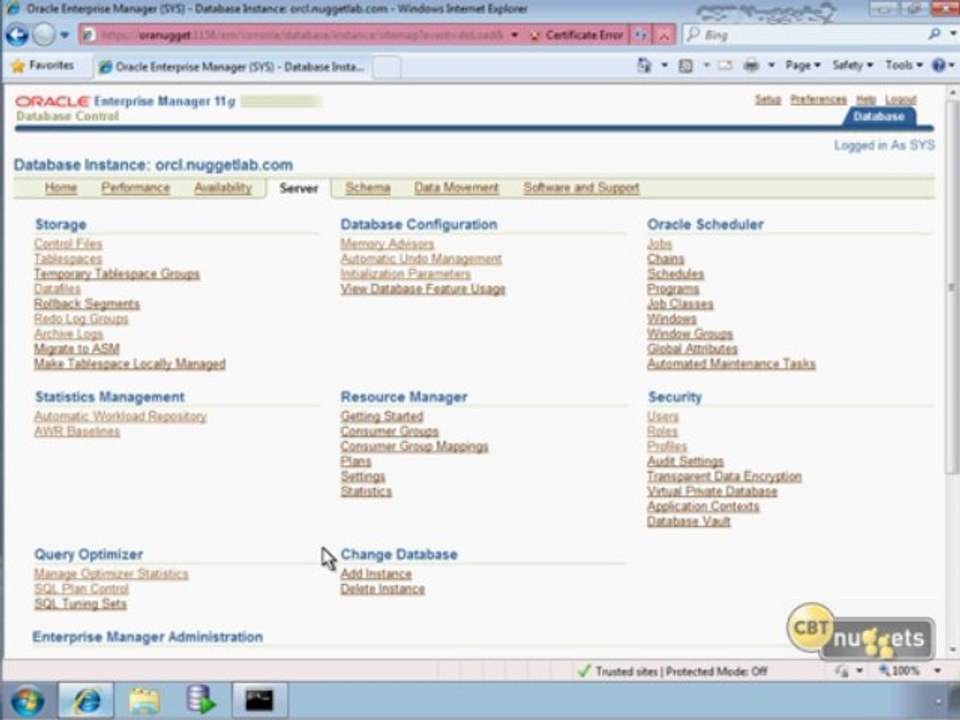Open Transparent Data Encryption link
The width and height of the screenshot is (960, 720).
[724, 476]
